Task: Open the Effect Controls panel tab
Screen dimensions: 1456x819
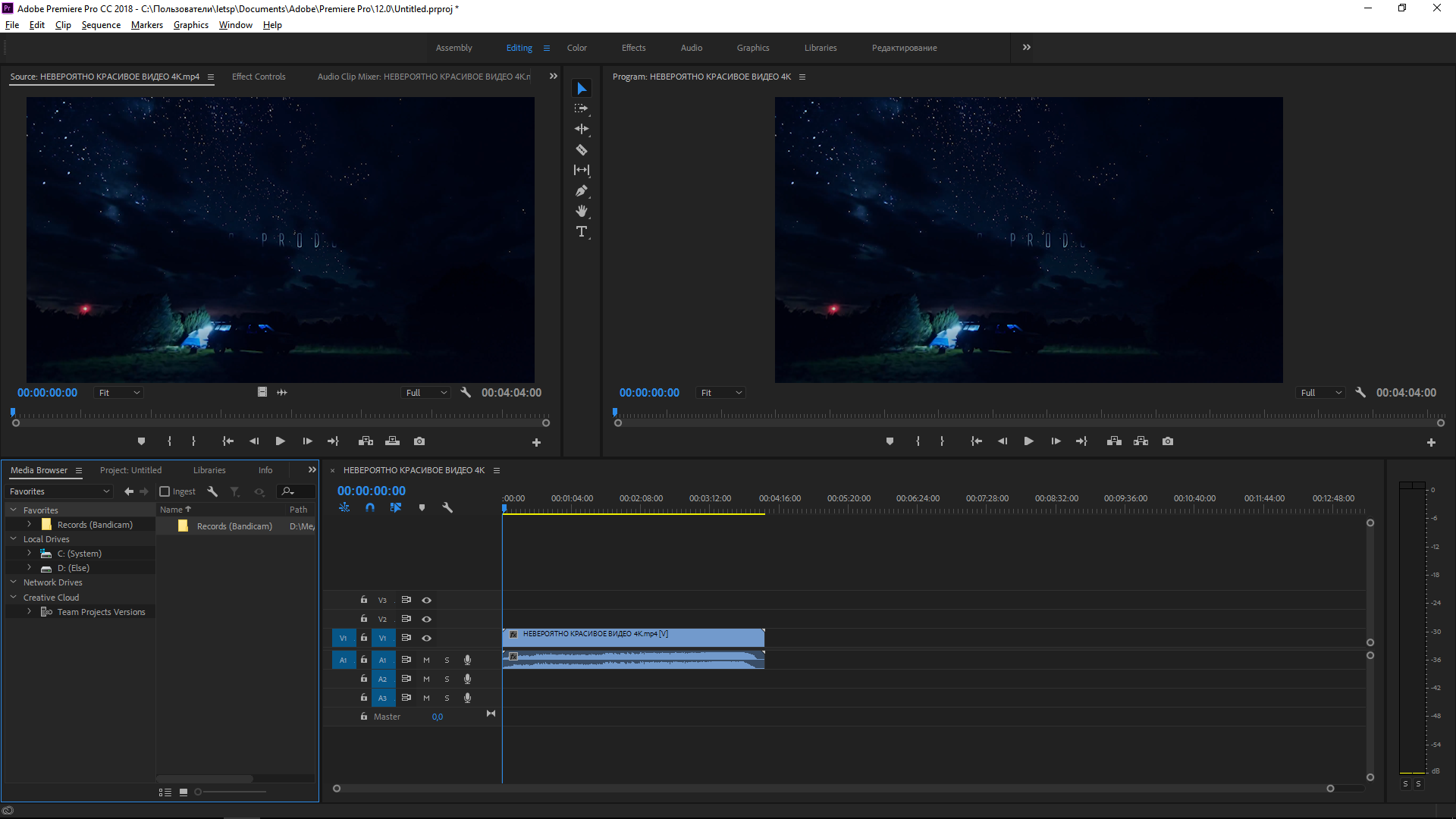Action: click(x=258, y=76)
